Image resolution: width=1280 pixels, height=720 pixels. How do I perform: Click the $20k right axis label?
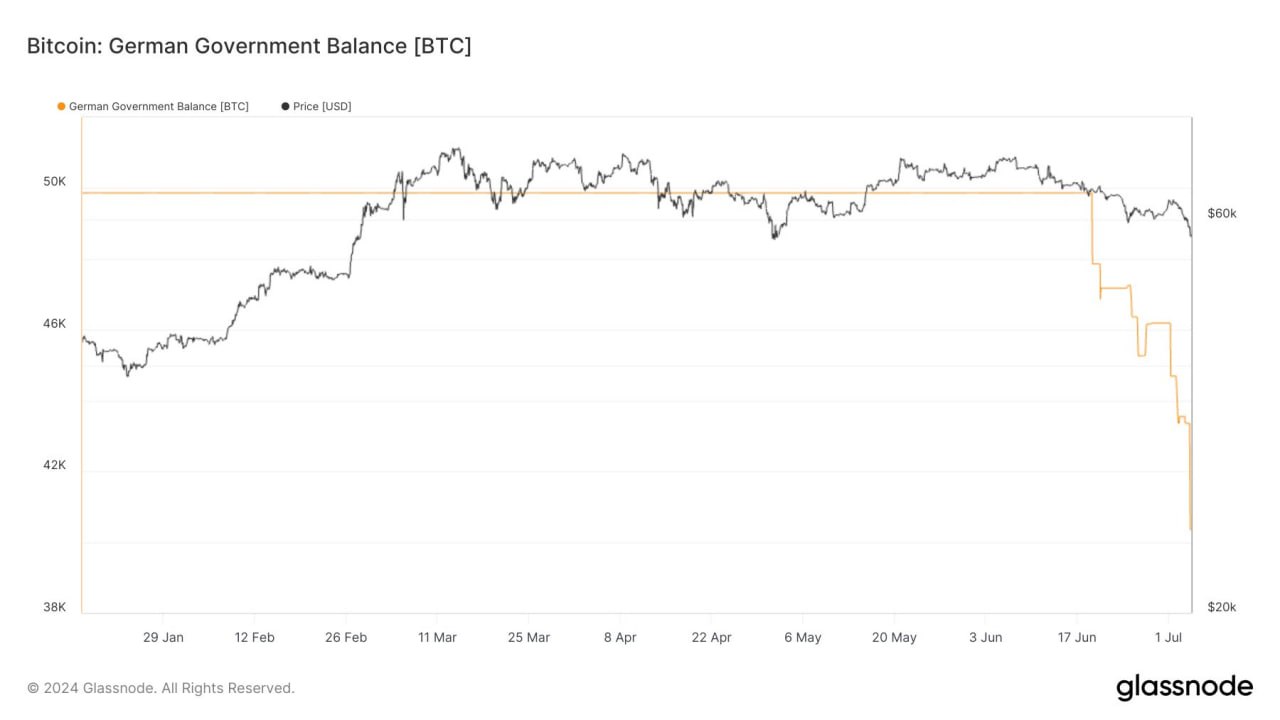click(1222, 607)
